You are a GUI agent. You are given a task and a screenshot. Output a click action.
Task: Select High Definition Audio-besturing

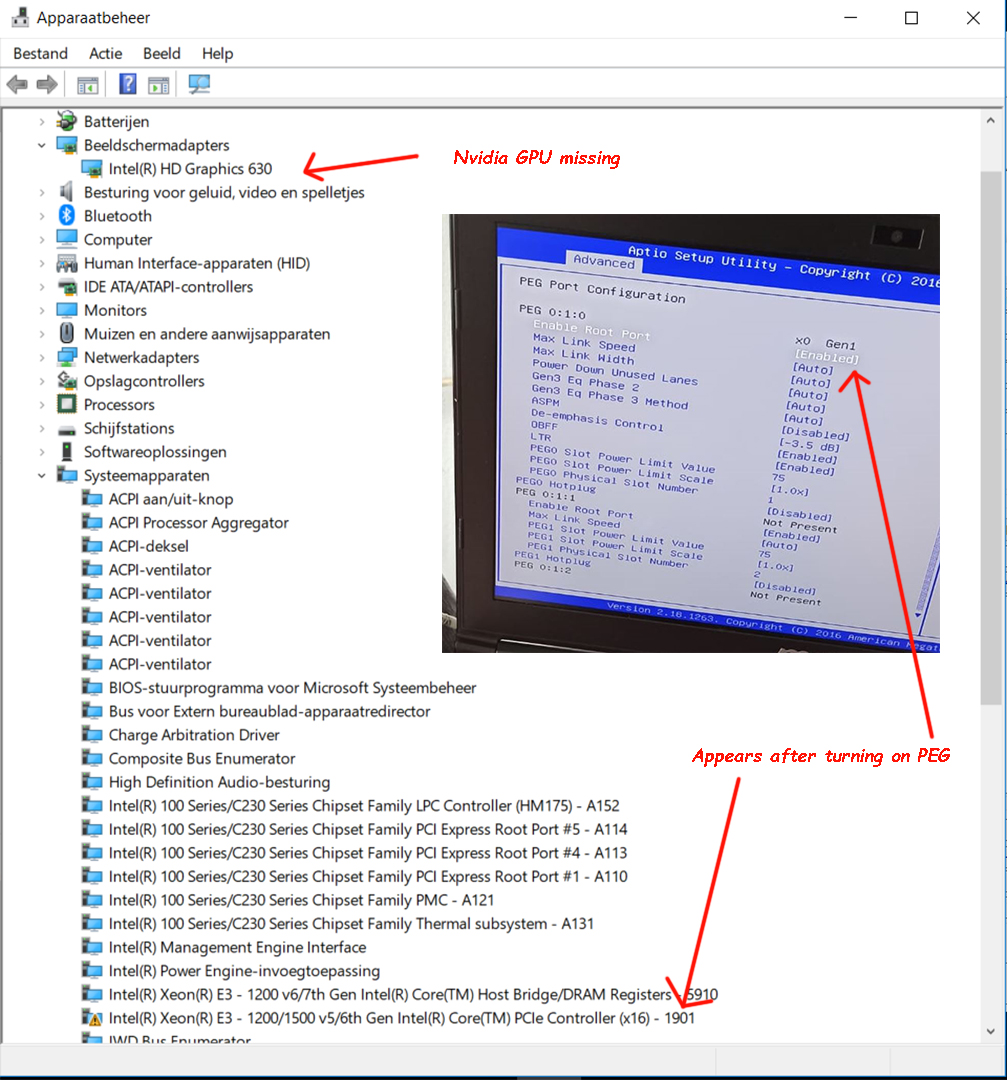[x=219, y=782]
